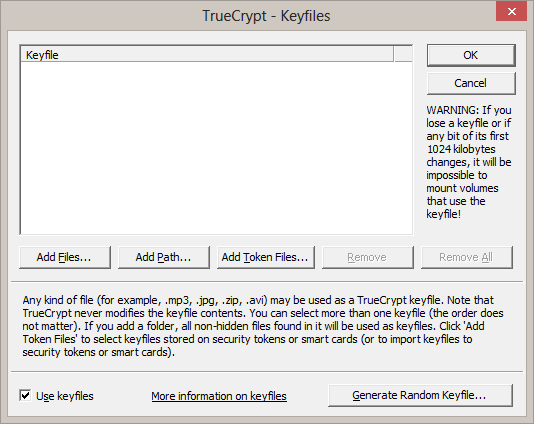The height and width of the screenshot is (424, 534).
Task: Open More information on keyfiles link
Action: (219, 396)
